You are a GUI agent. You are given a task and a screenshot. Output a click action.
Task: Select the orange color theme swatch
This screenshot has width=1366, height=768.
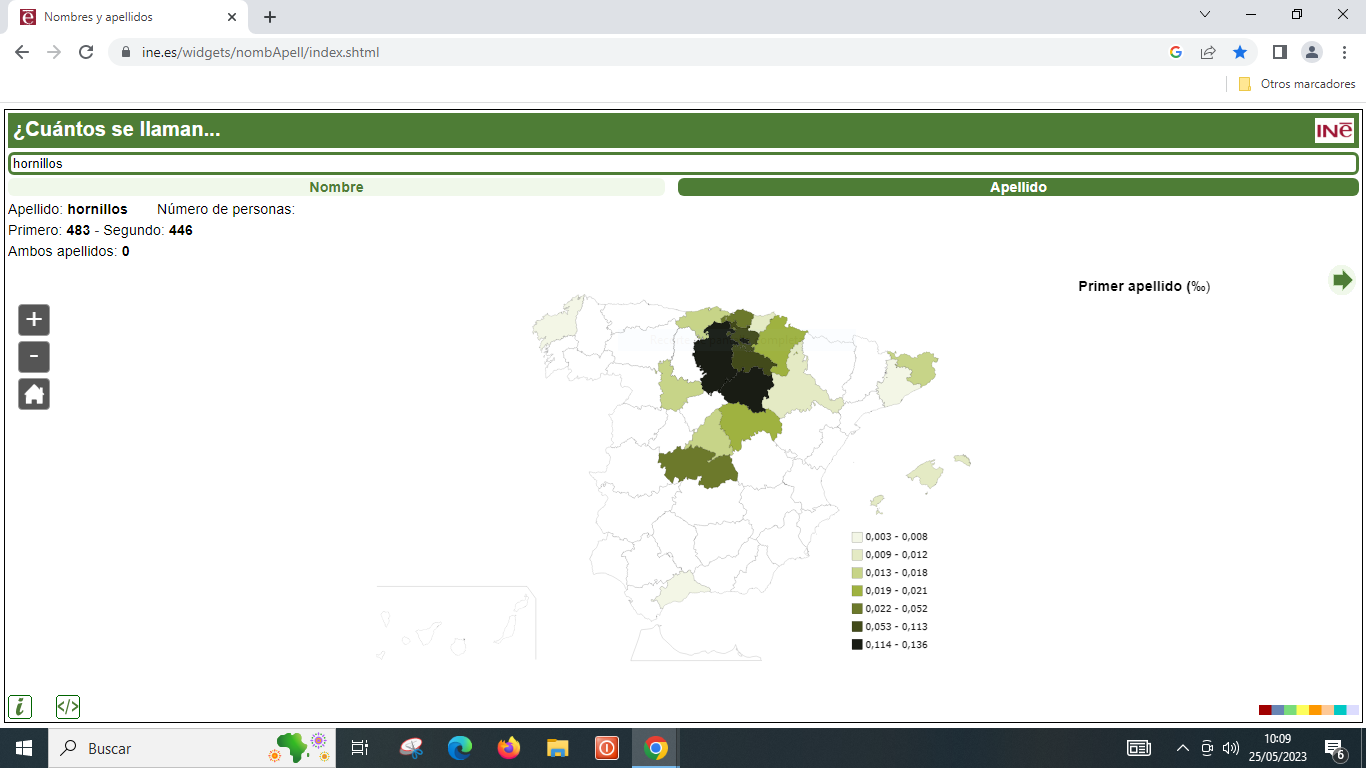click(x=1315, y=710)
